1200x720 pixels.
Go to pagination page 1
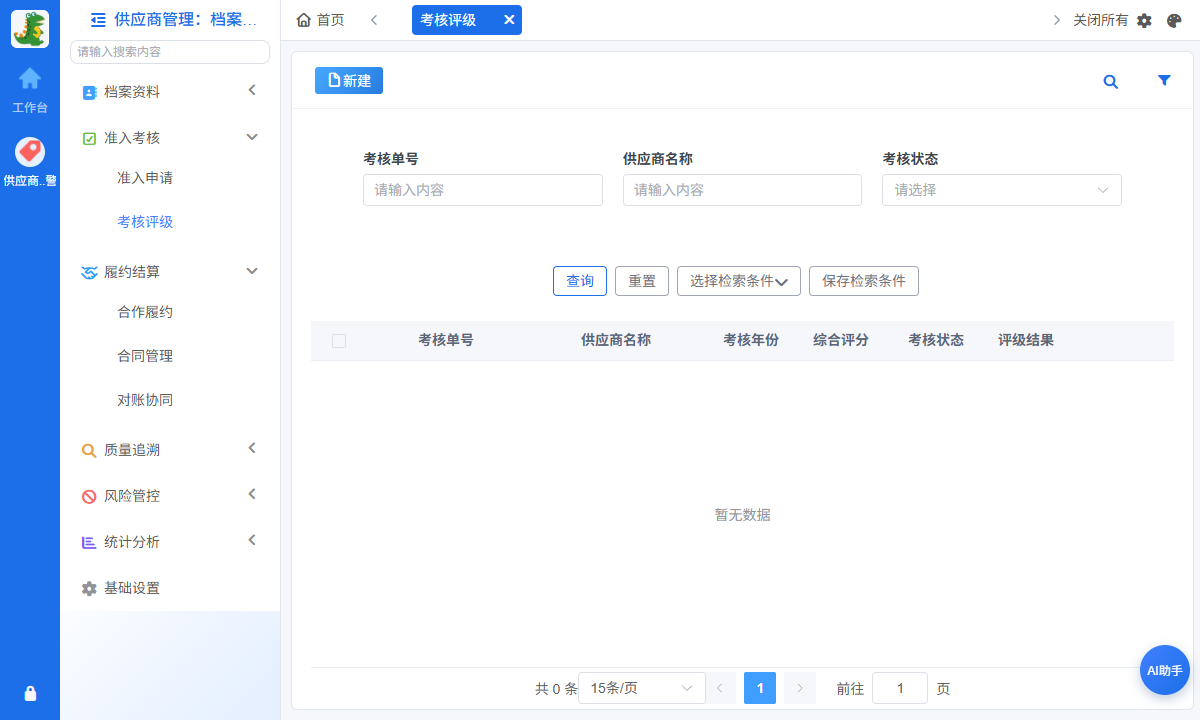[760, 688]
